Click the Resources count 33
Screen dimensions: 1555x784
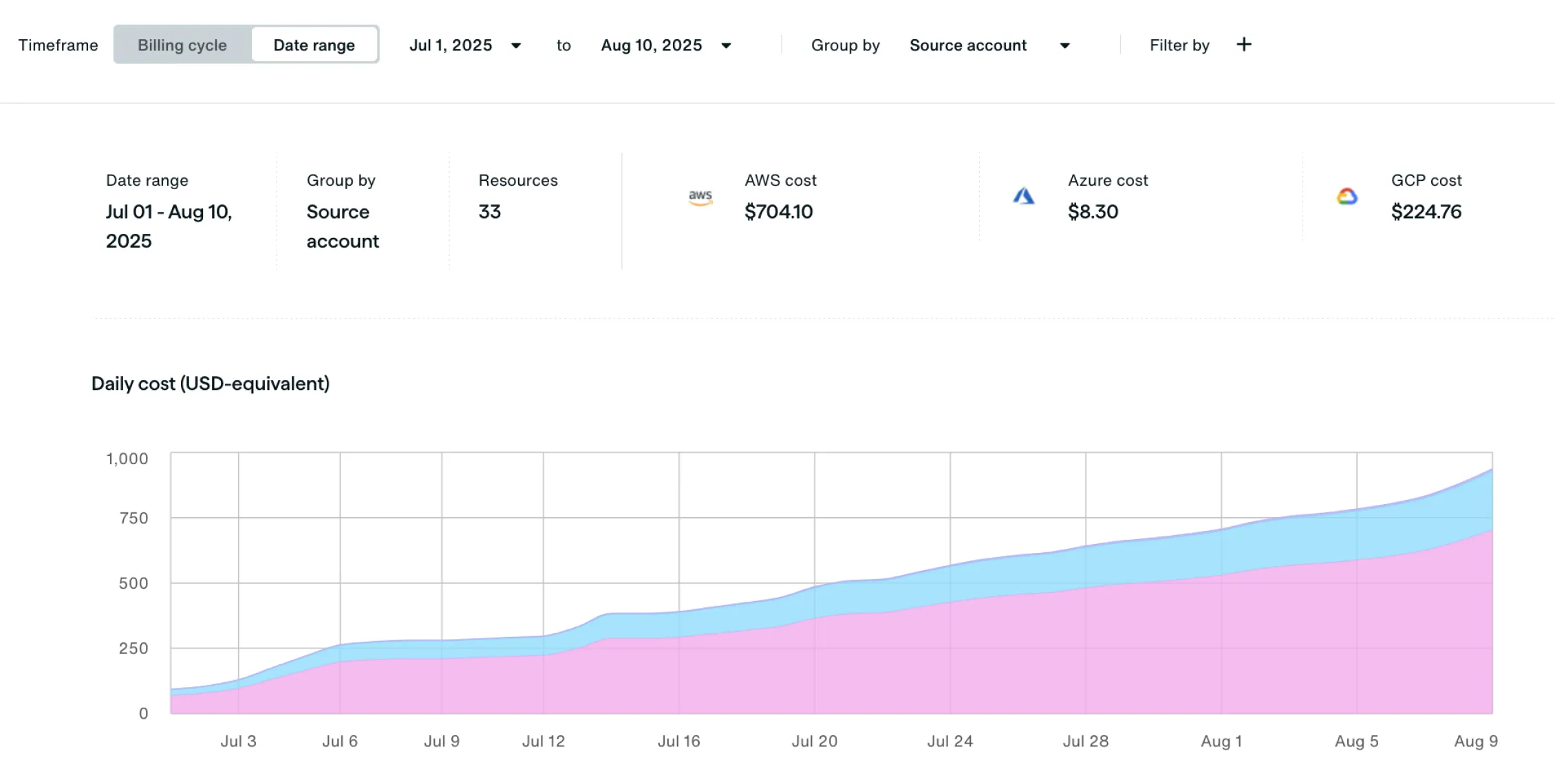(x=489, y=212)
